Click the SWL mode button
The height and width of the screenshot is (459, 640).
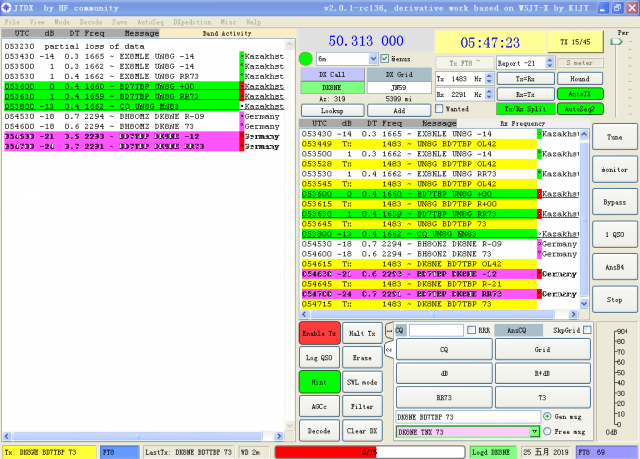[x=362, y=382]
